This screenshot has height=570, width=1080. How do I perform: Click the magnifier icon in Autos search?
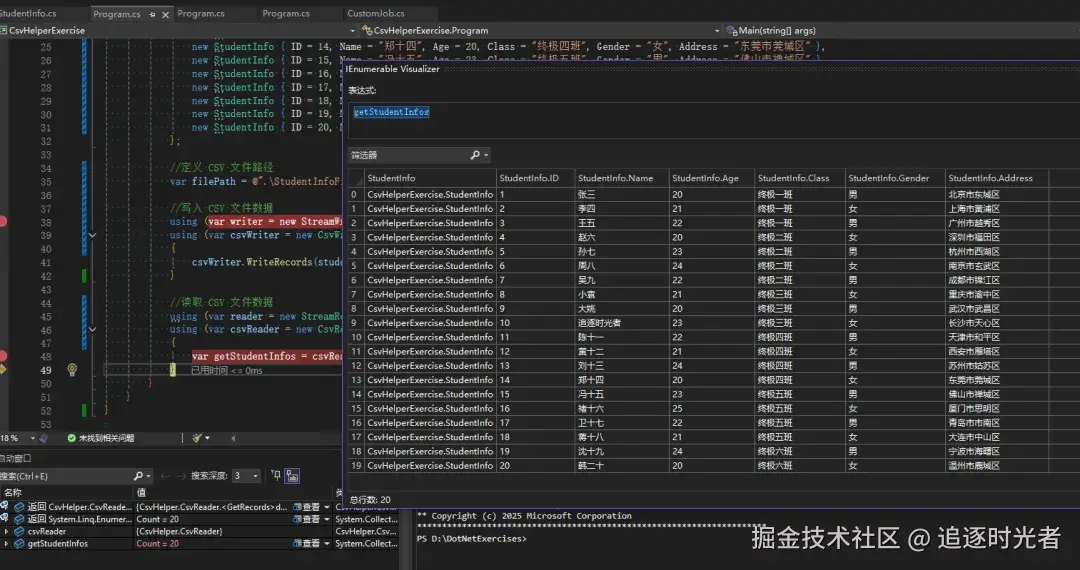click(138, 476)
